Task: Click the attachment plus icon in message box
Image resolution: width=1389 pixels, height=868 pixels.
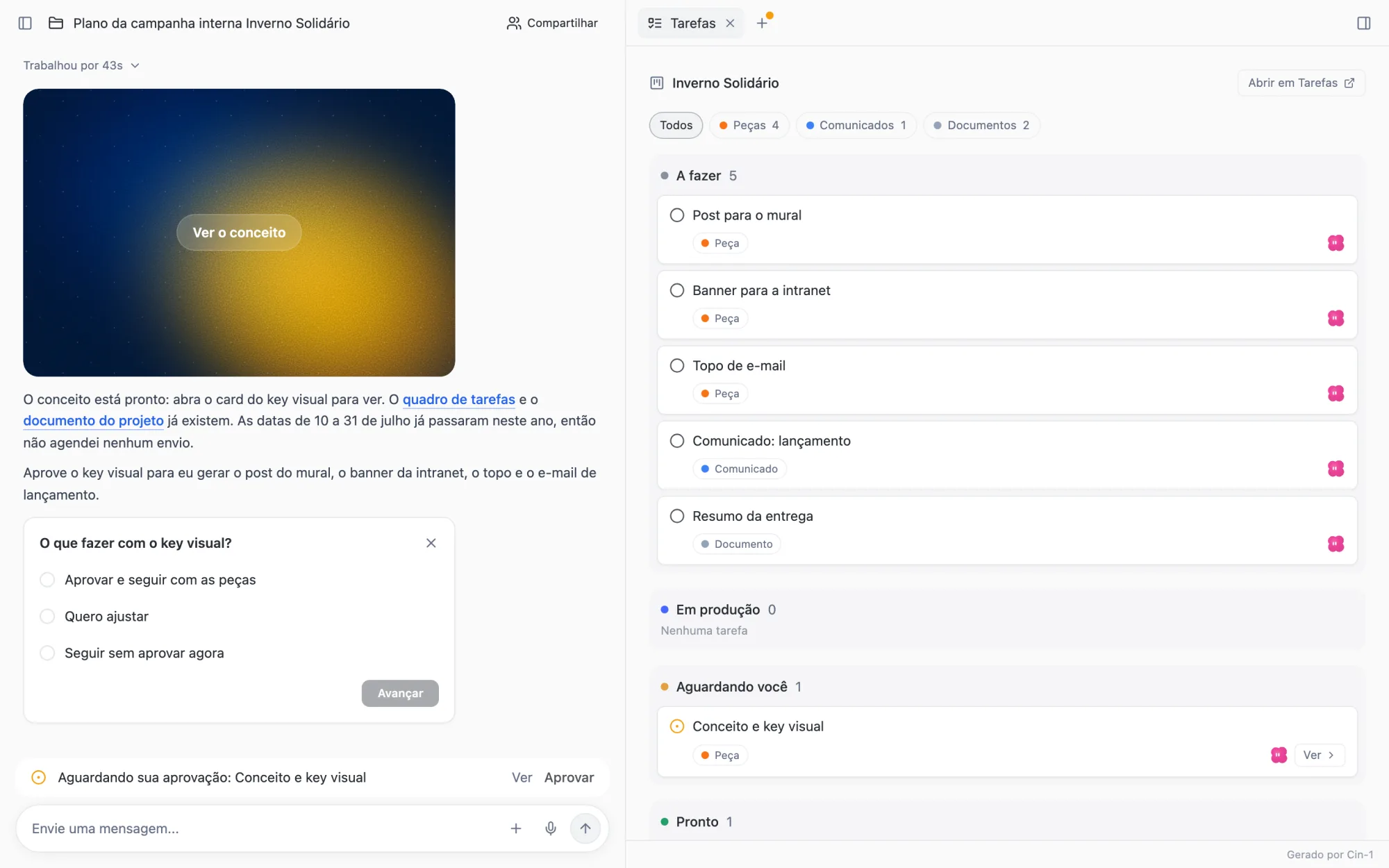Action: tap(516, 828)
